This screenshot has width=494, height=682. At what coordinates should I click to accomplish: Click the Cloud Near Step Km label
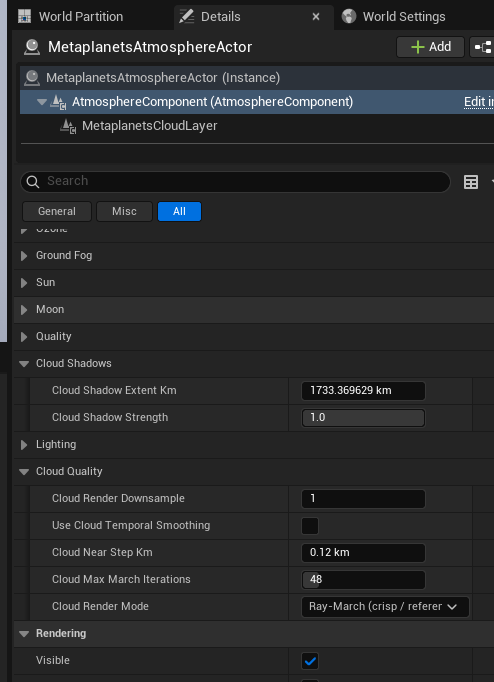pyautogui.click(x=102, y=552)
